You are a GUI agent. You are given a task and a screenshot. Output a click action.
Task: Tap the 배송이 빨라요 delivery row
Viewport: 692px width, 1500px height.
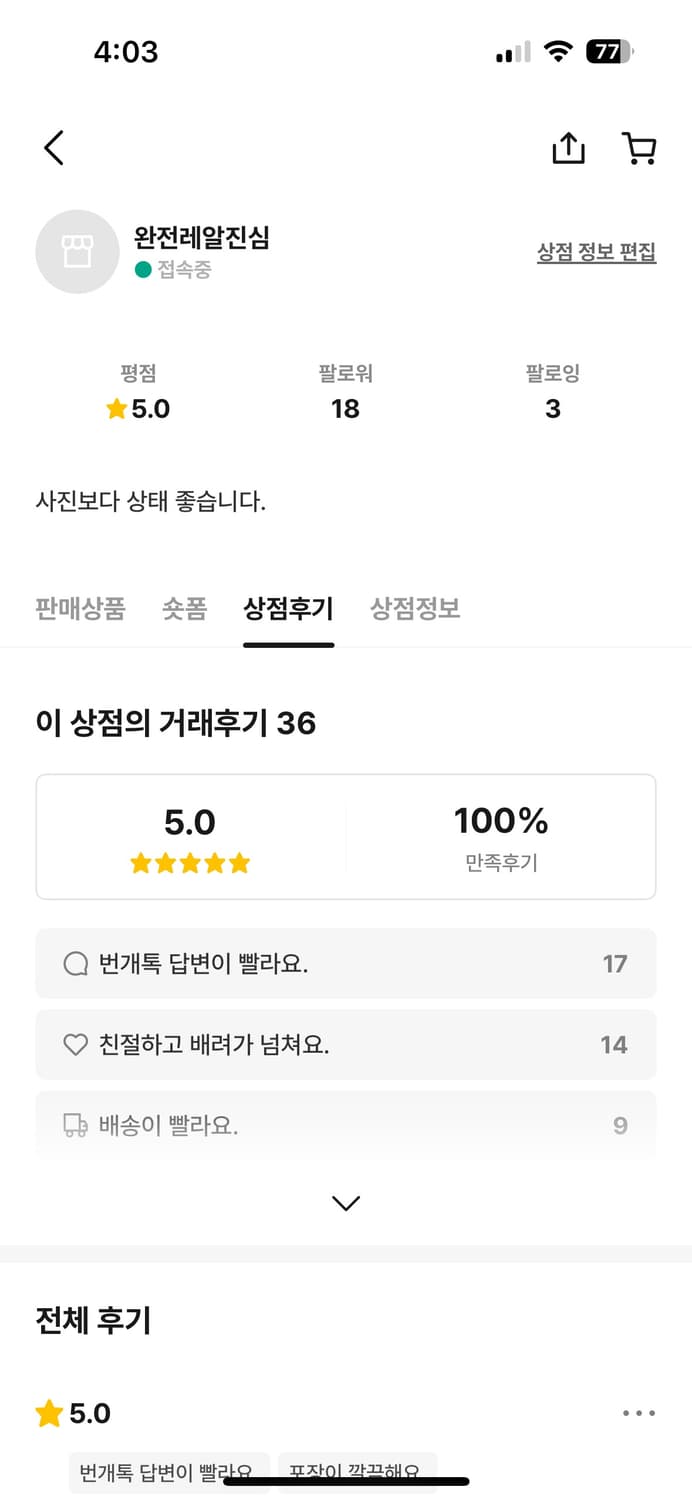[346, 1126]
